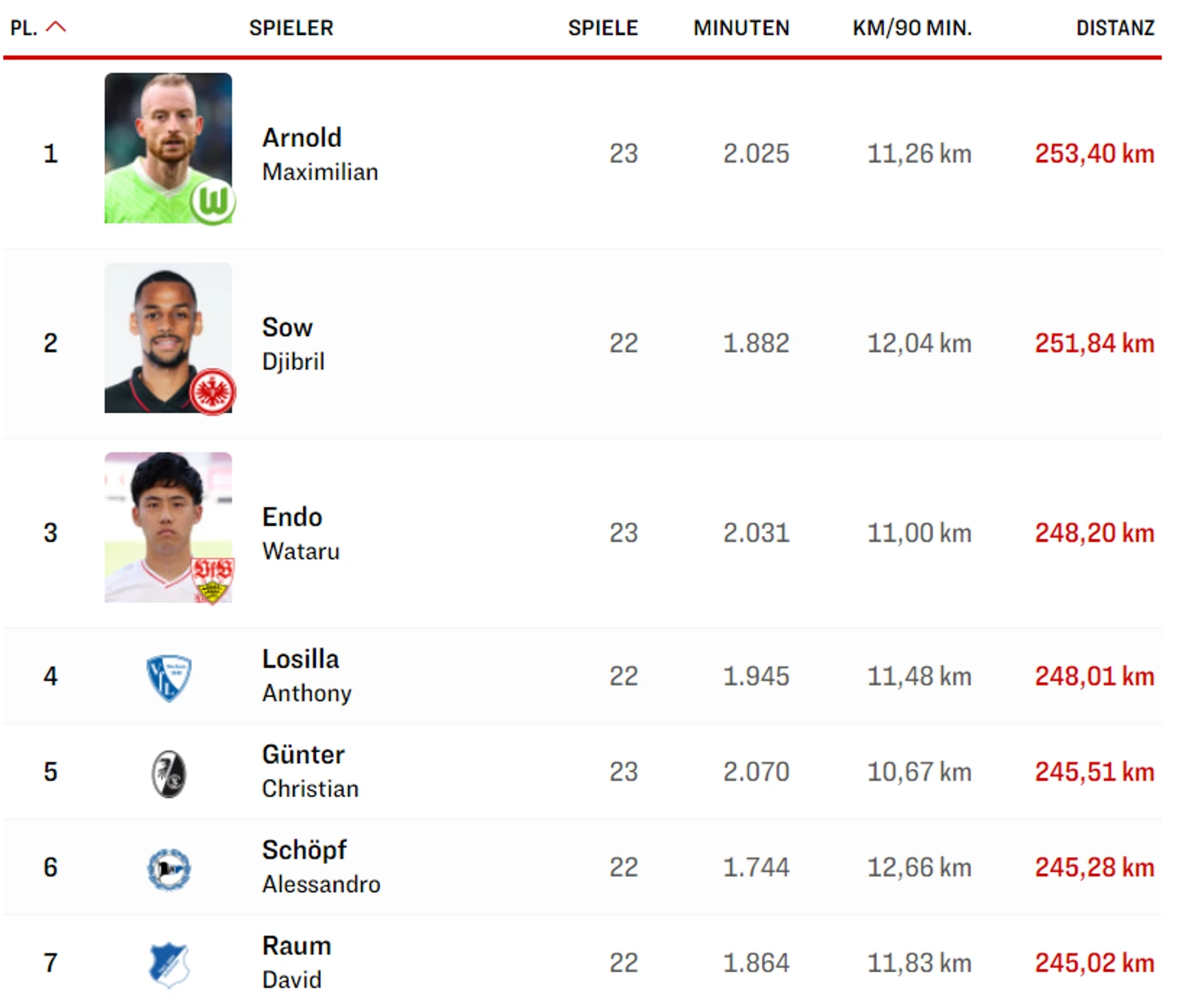Click Wolfsburg badge on Arnold's photo
This screenshot has height=1008, width=1186.
coord(213,201)
